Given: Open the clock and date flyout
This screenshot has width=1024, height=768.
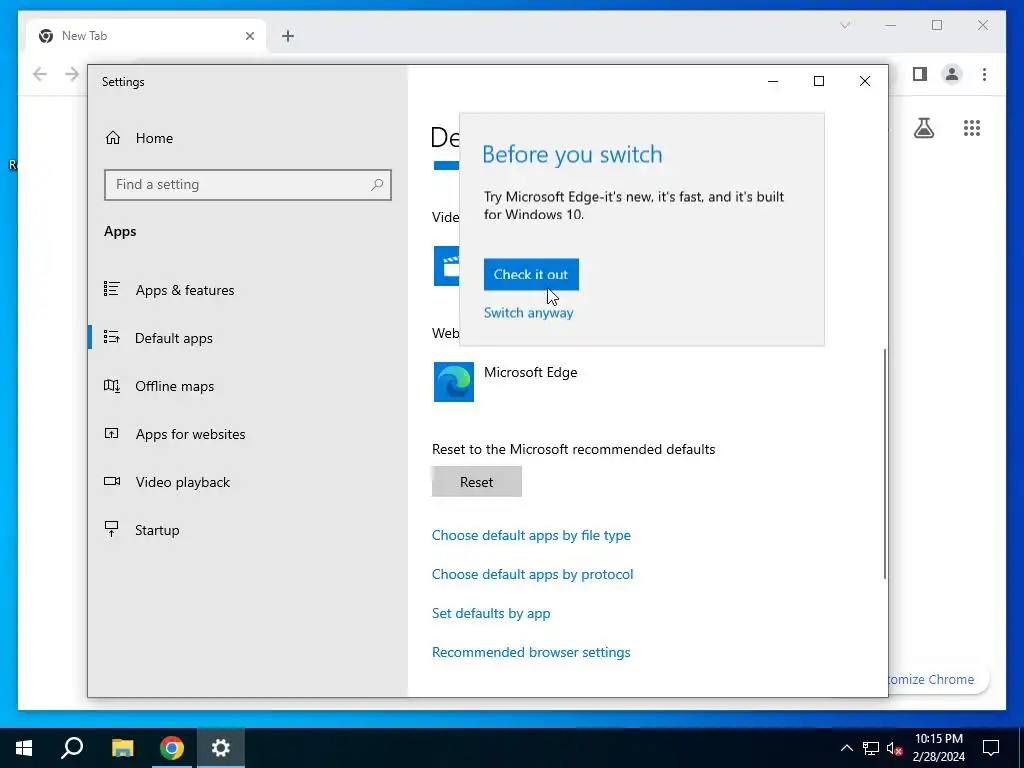Looking at the screenshot, I should click(938, 748).
